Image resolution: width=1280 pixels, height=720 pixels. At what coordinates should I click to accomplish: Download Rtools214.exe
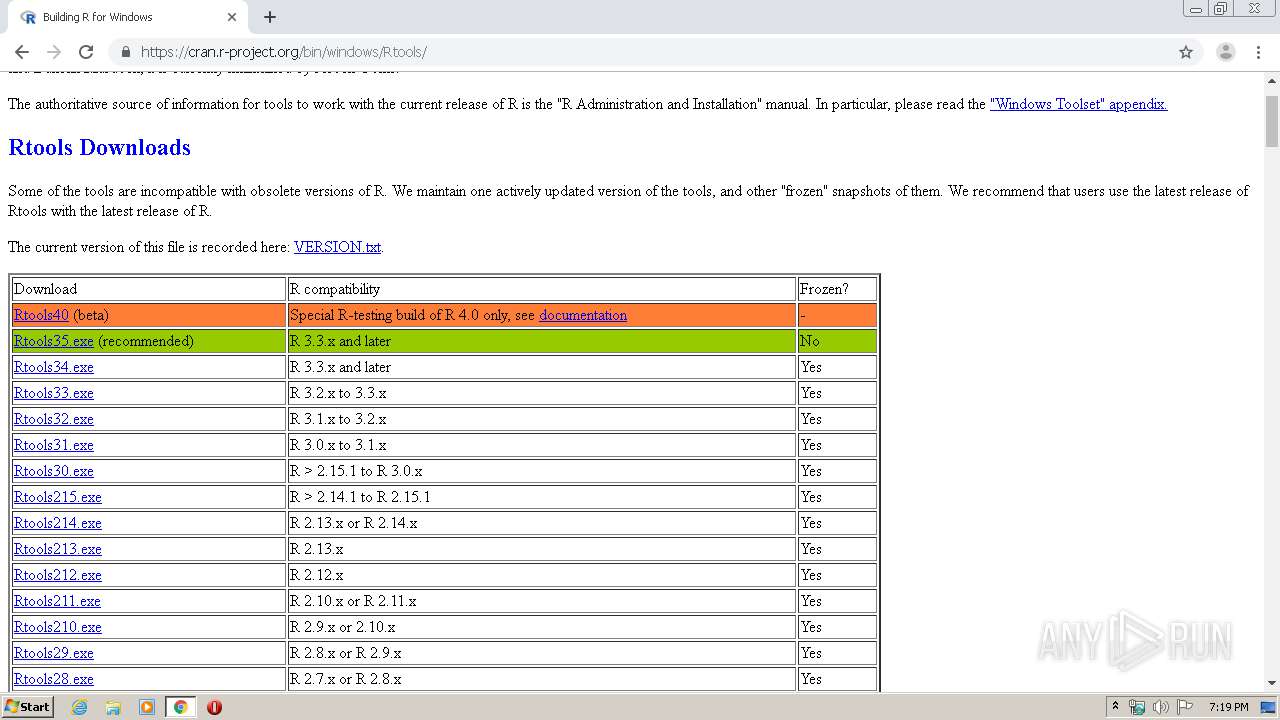pos(58,523)
